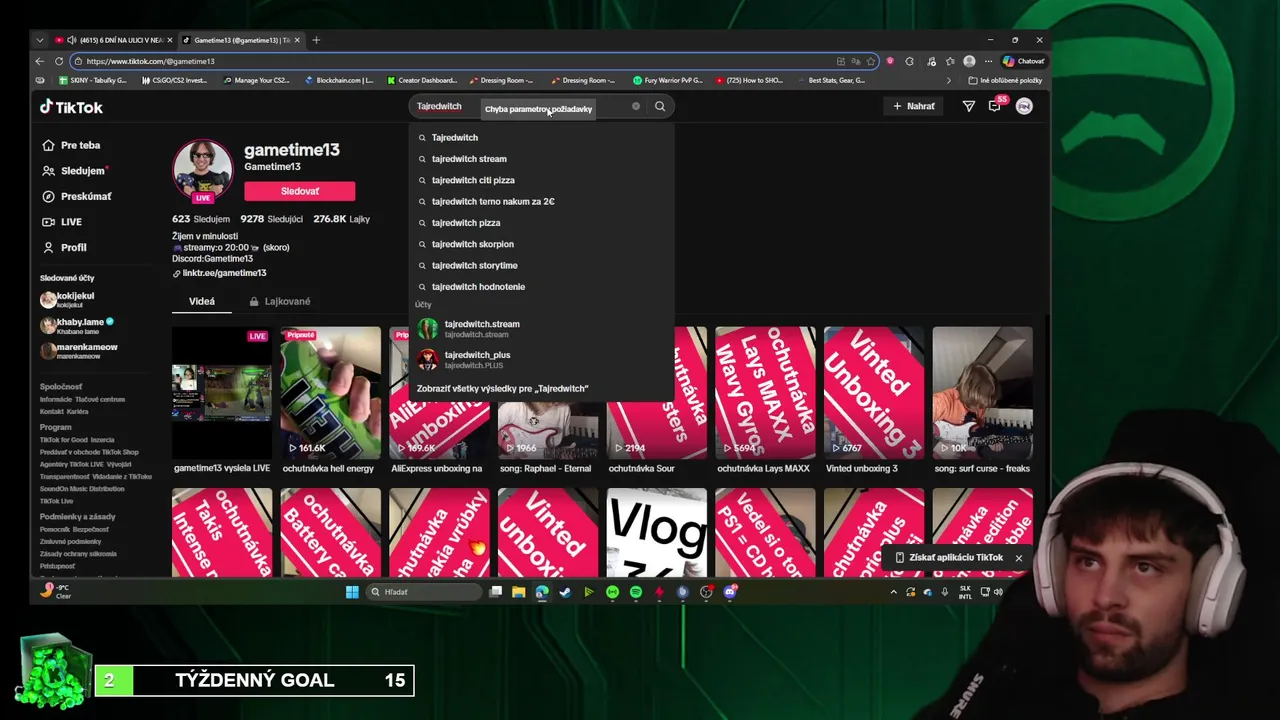Mute the YouTube tab audio icon
This screenshot has width=1280, height=720.
[72, 40]
